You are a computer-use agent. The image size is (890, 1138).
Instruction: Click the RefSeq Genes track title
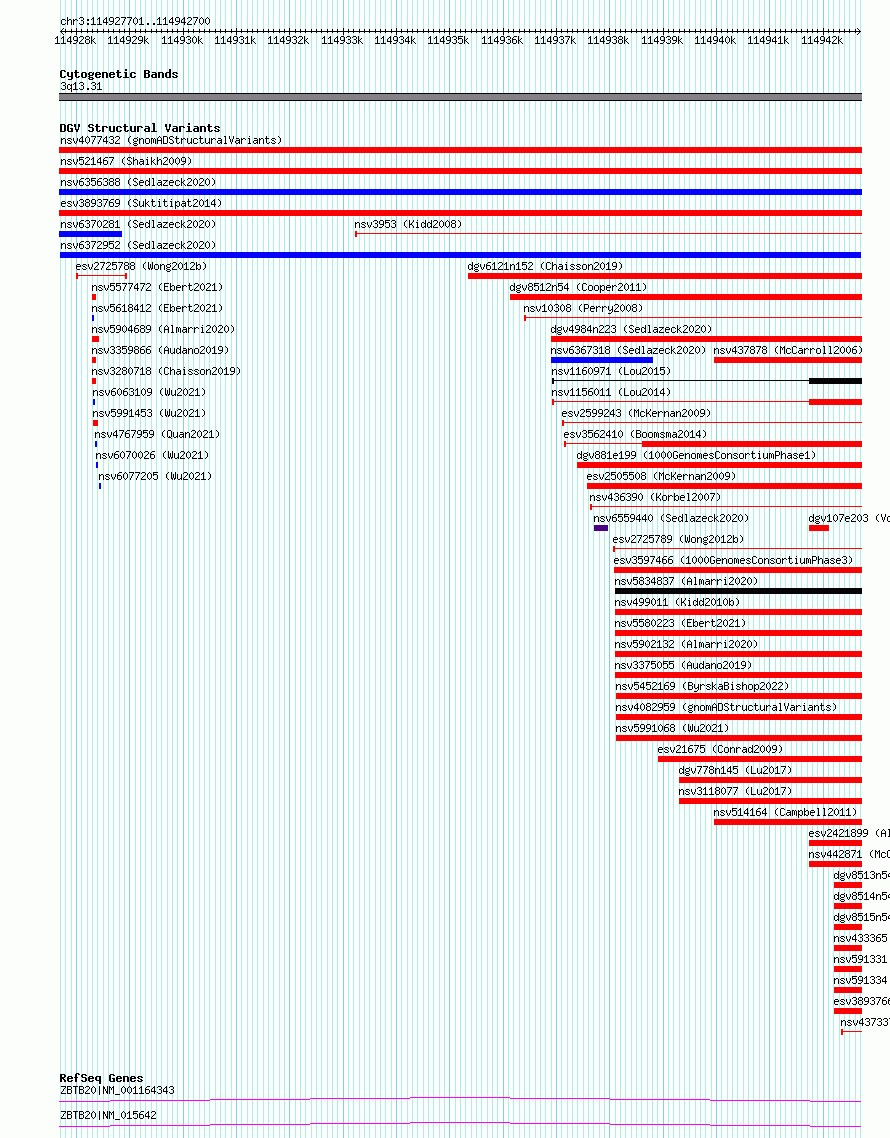[101, 1078]
